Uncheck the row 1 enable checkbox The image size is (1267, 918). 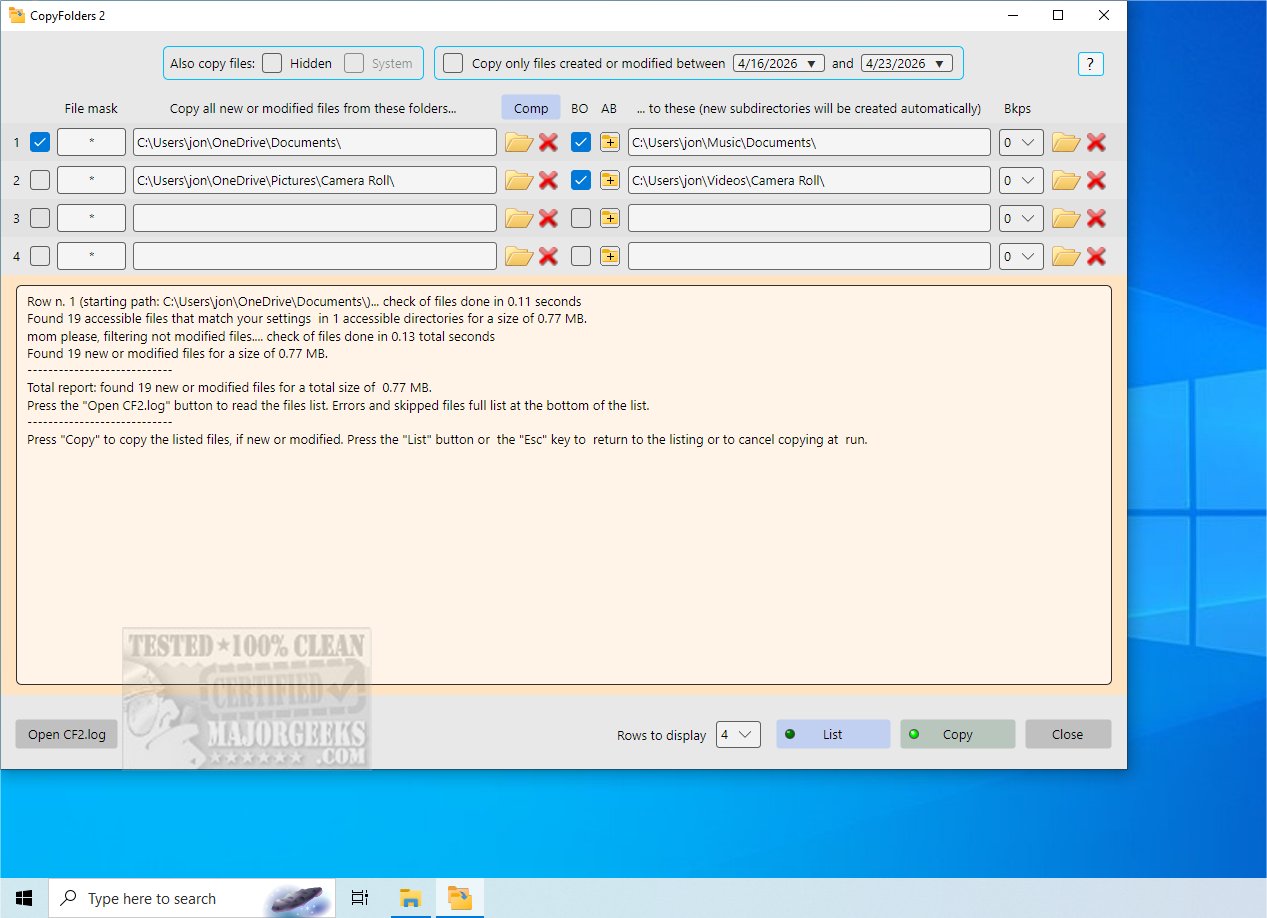coord(40,142)
